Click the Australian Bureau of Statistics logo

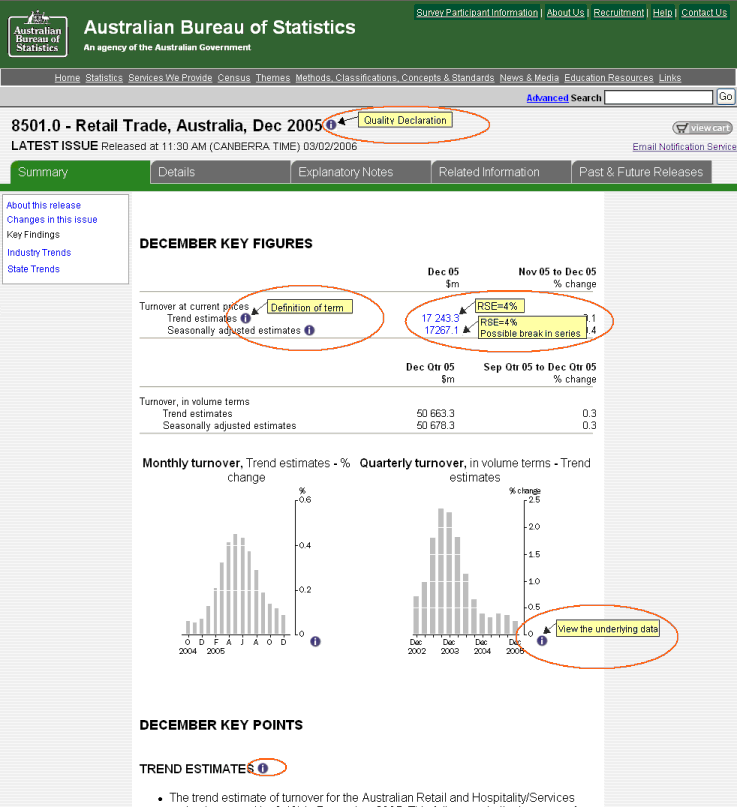pos(38,34)
